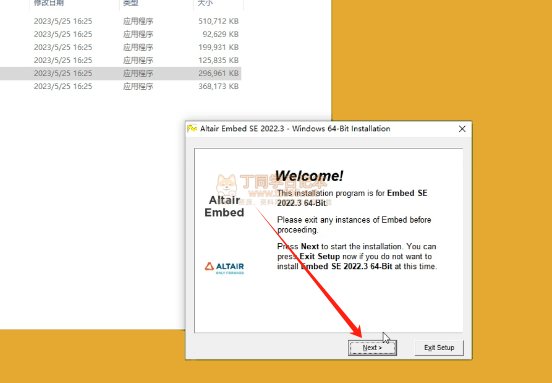552x383 pixels.
Task: Click the Next > button
Action: [x=372, y=347]
